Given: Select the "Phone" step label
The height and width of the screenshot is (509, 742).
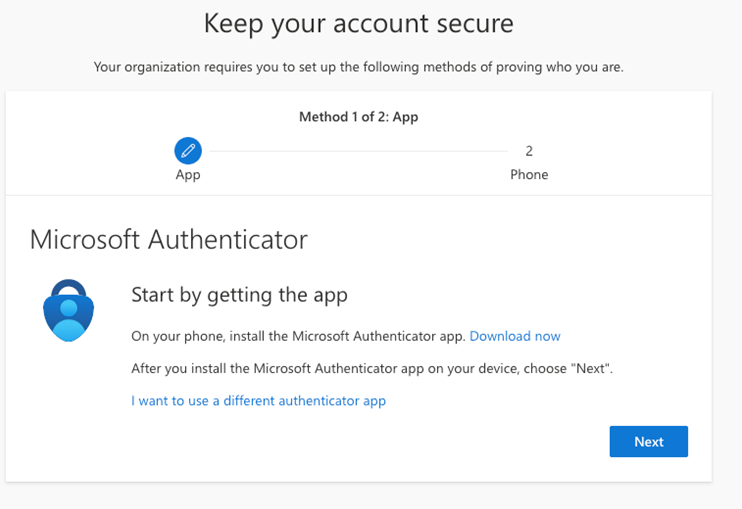Looking at the screenshot, I should click(x=529, y=175).
